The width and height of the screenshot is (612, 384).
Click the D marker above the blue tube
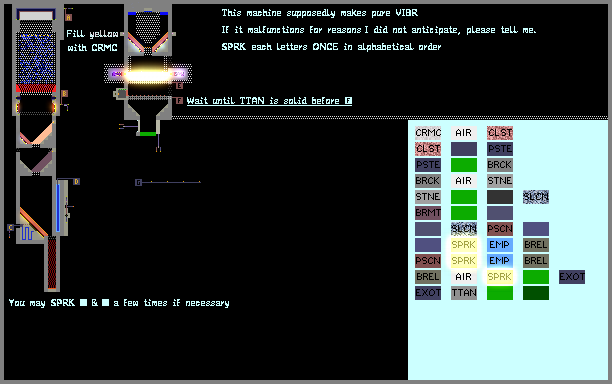click(x=76, y=181)
